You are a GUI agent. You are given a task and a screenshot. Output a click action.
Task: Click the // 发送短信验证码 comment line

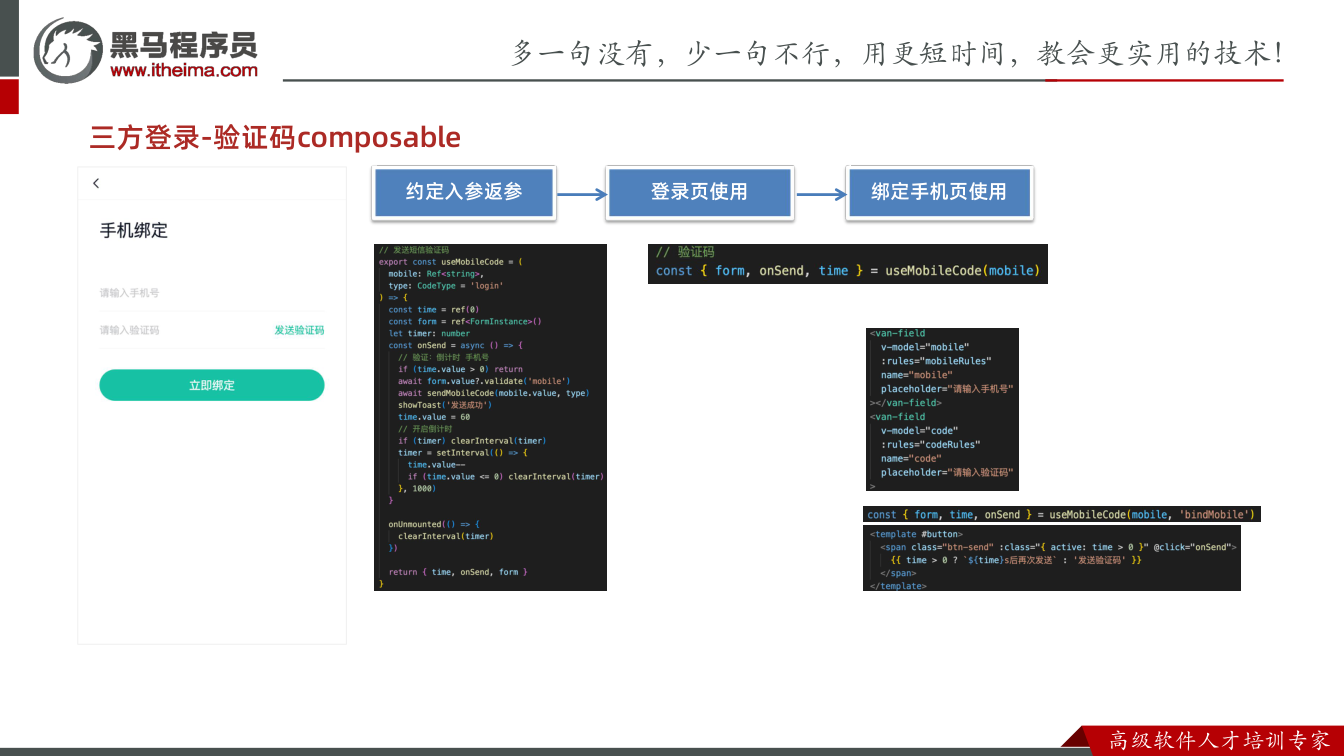[414, 250]
